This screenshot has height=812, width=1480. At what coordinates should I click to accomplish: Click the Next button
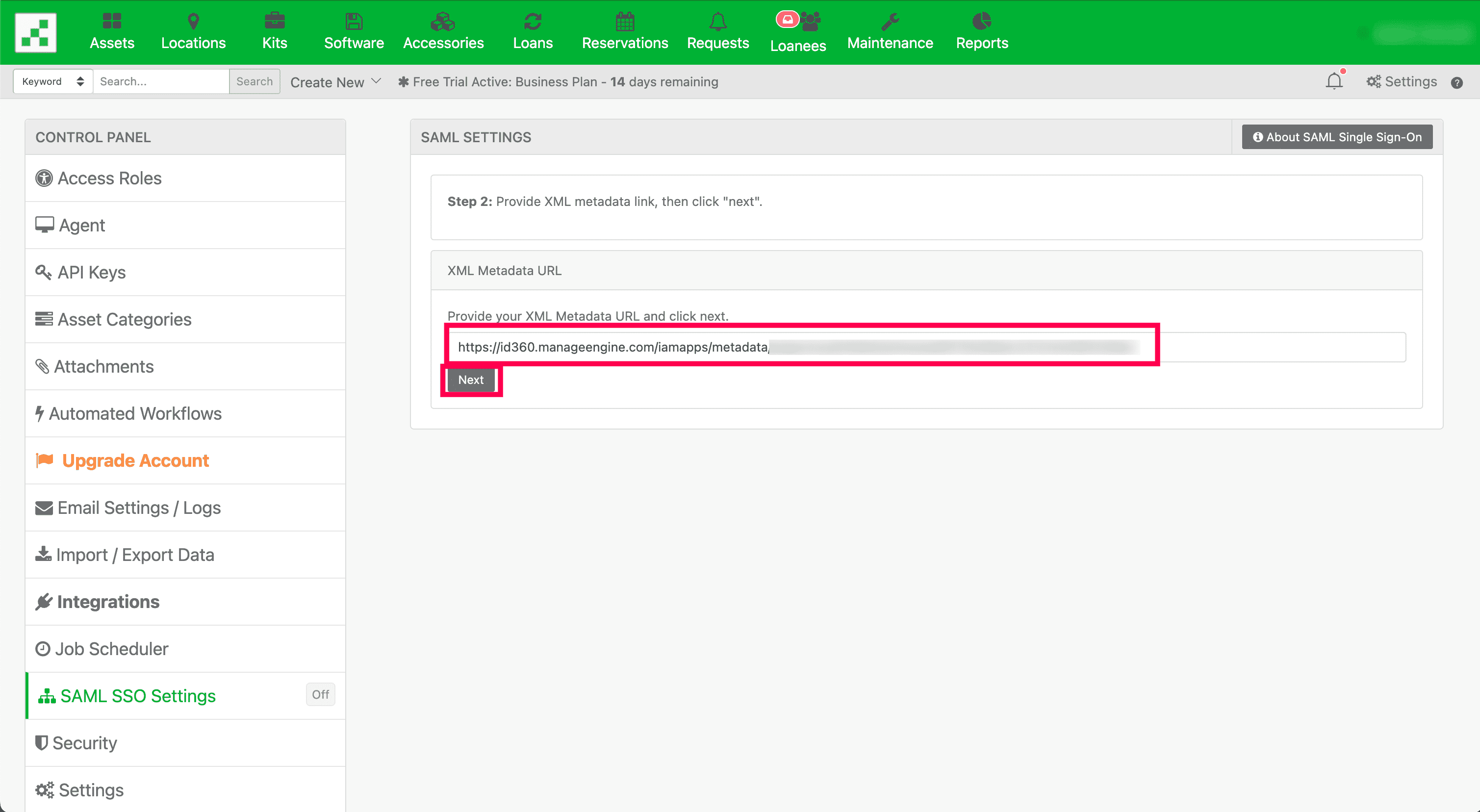point(471,380)
